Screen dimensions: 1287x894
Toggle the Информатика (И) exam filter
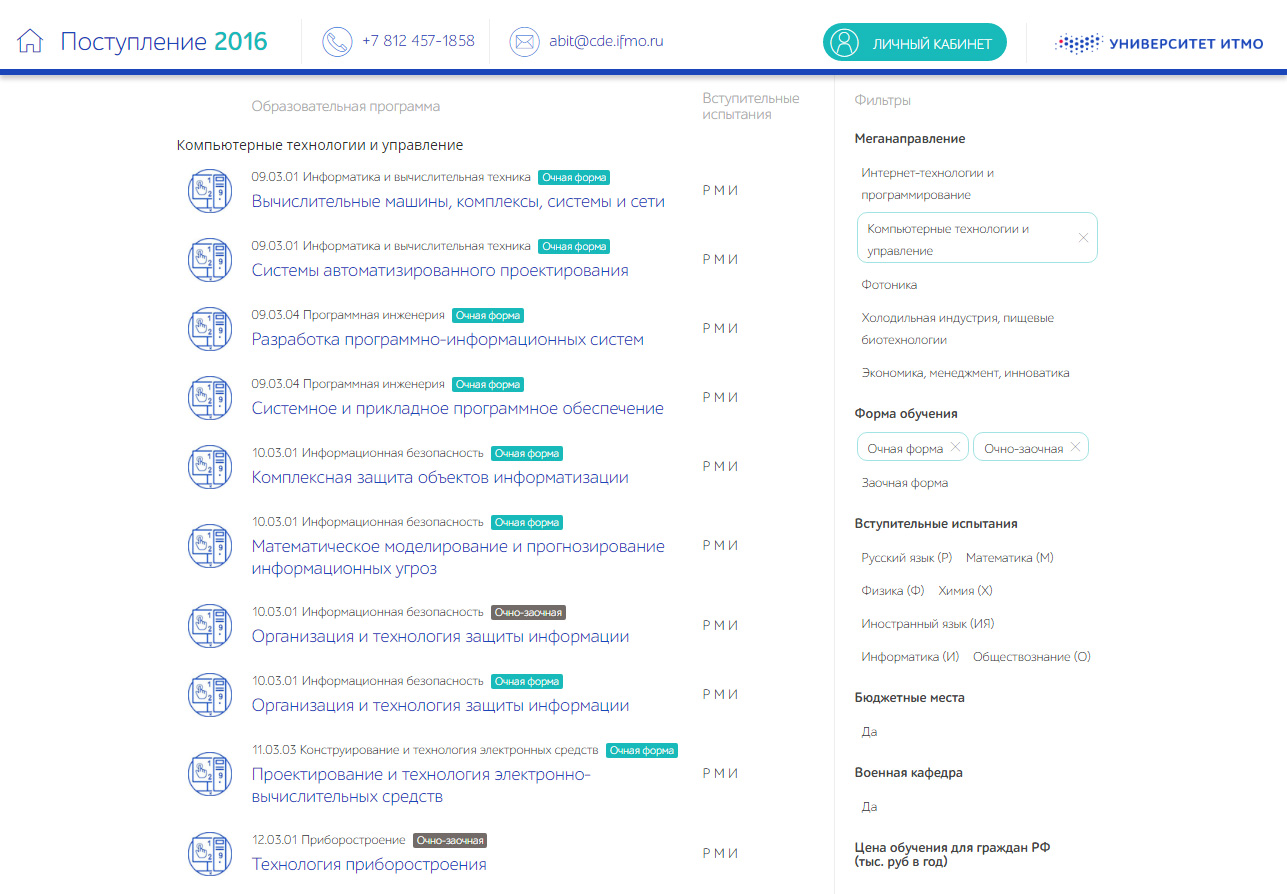click(910, 657)
